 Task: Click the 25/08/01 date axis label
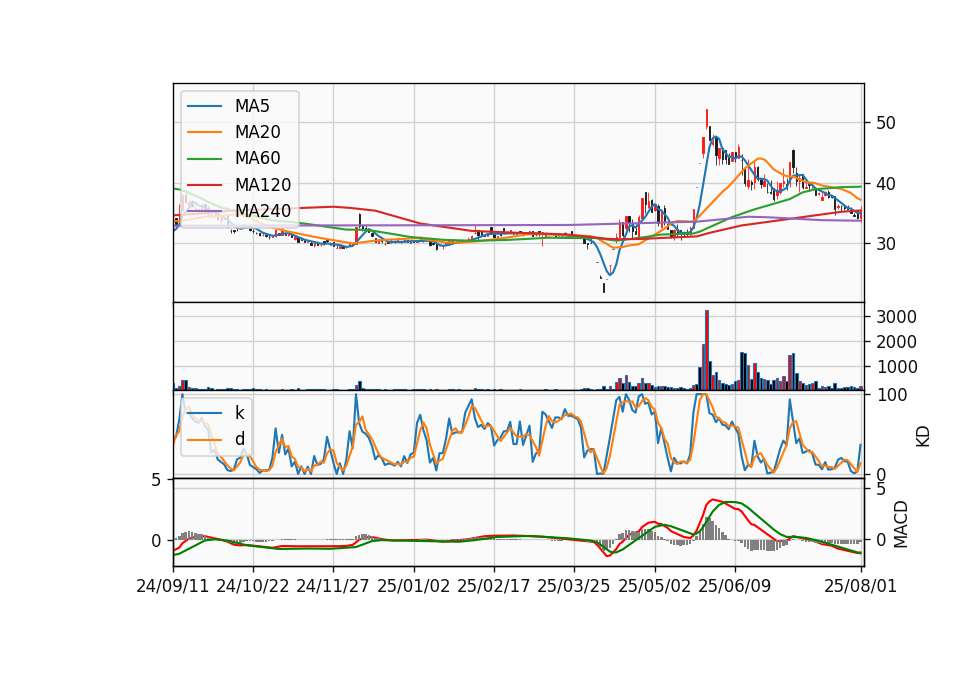(x=860, y=586)
